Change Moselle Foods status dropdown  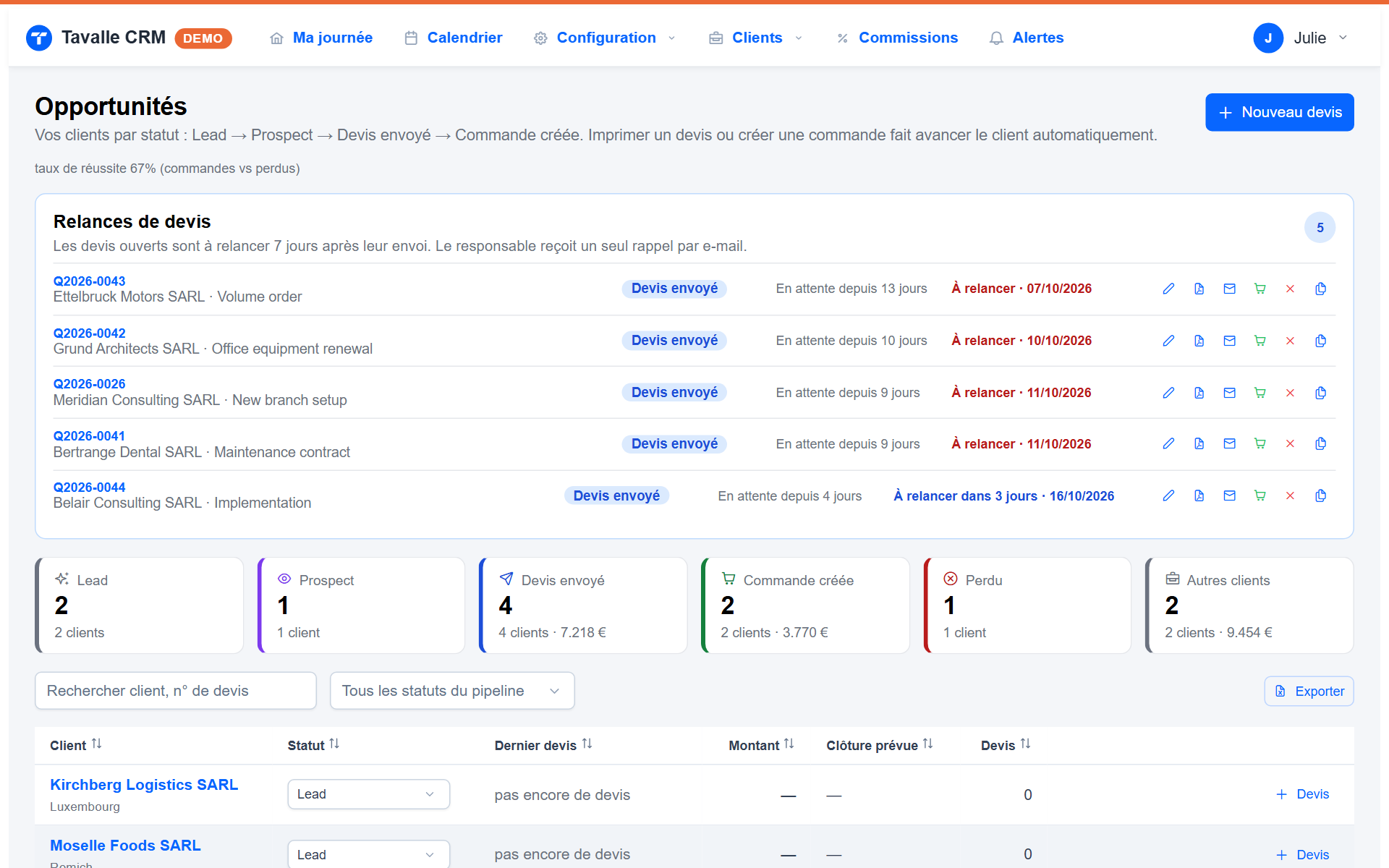369,854
